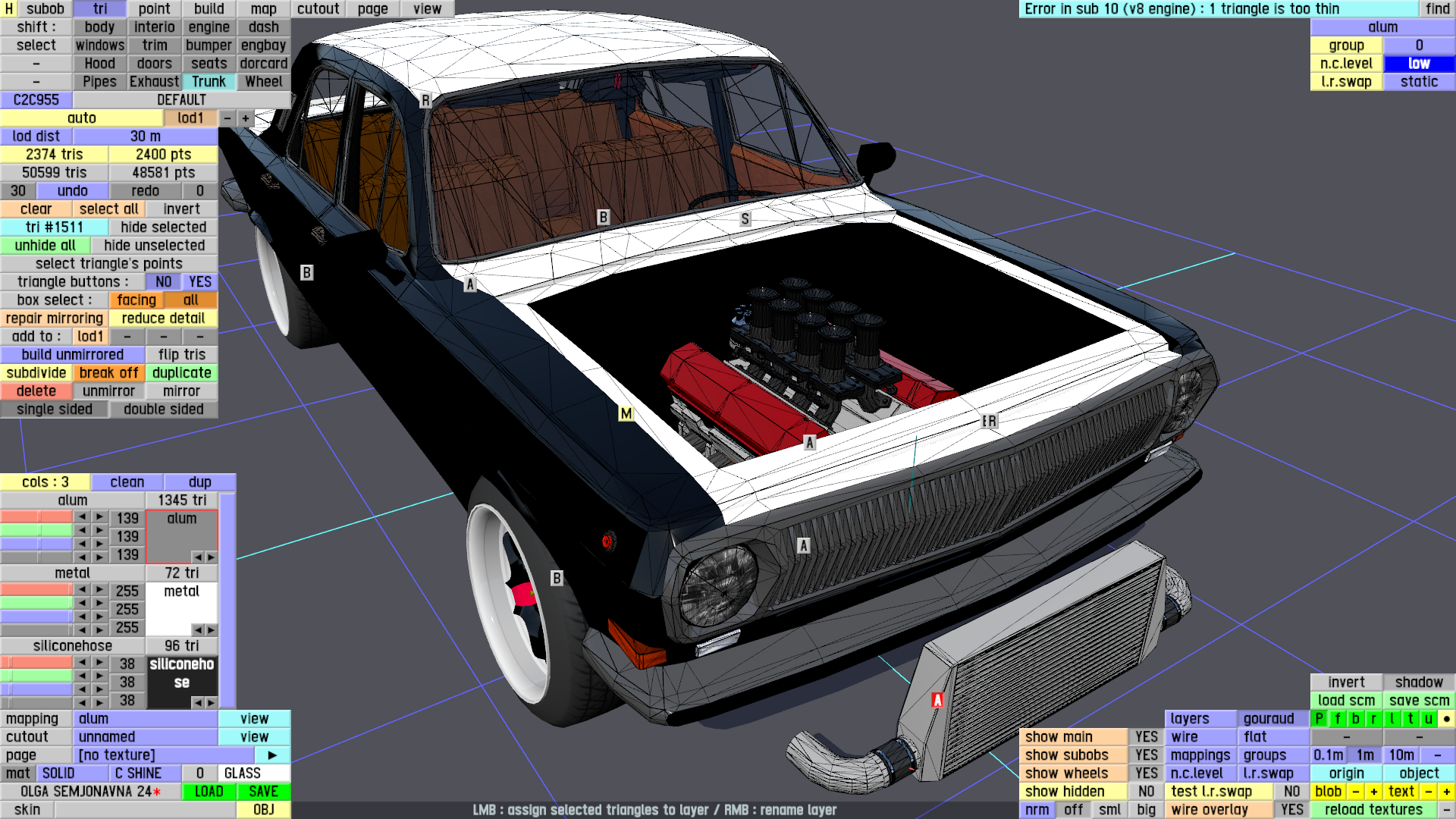Open the SOLID material type selector
This screenshot has width=1456, height=819.
tap(72, 773)
